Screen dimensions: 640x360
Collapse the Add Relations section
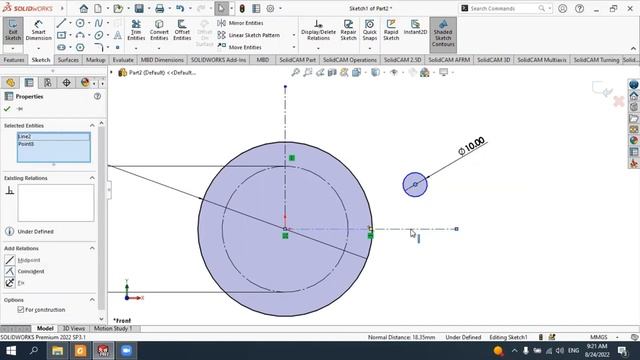pyautogui.click(x=92, y=248)
